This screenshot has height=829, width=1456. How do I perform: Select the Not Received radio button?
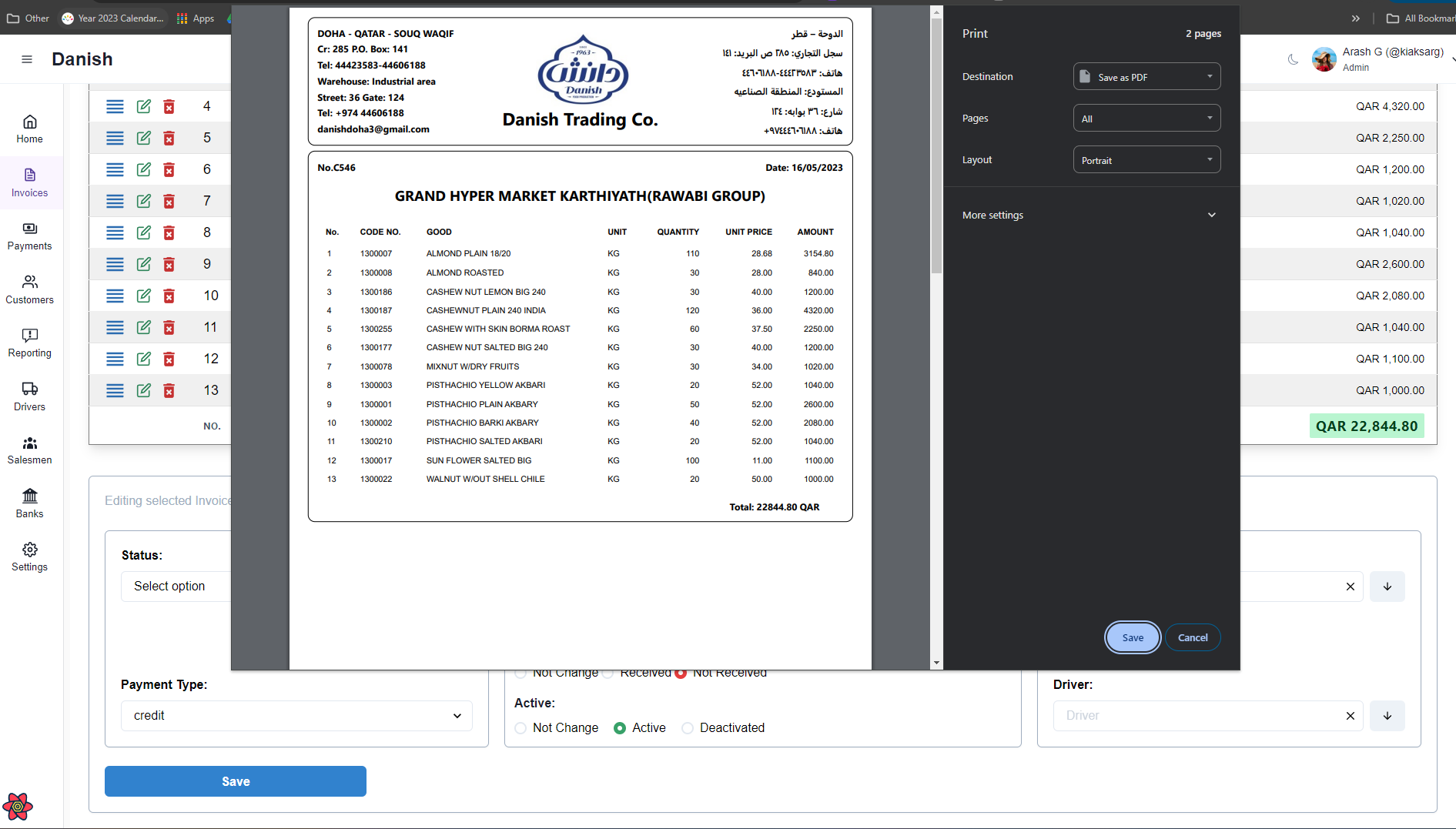coord(681,674)
